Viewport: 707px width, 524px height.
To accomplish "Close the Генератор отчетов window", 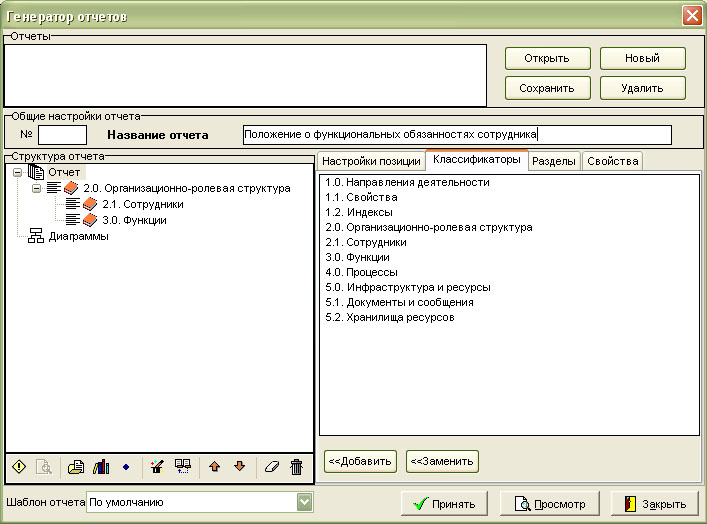I will click(x=692, y=15).
